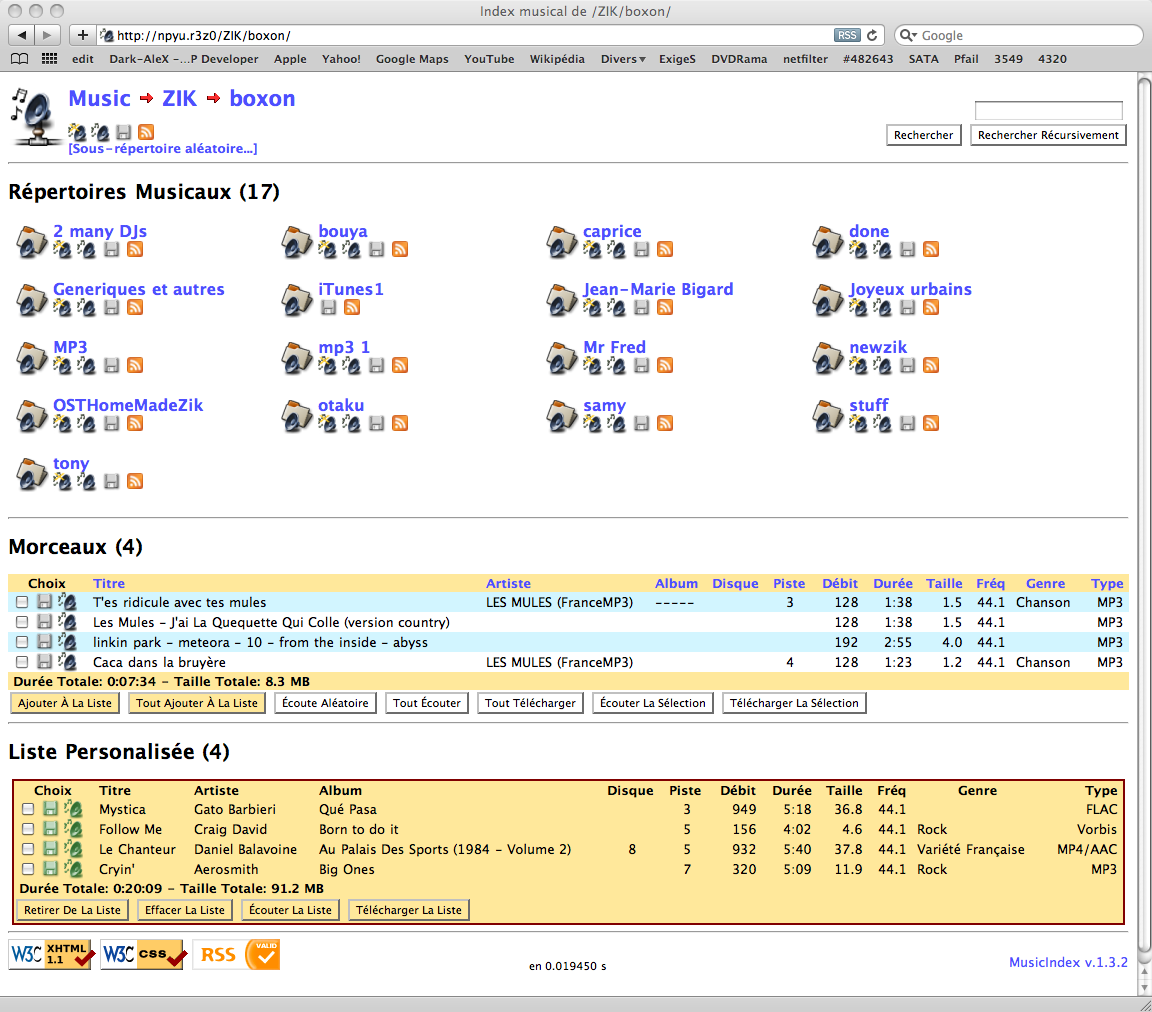This screenshot has height=1012, width=1152.
Task: Download track T'es ridicule avec tes mules
Action: coord(44,602)
